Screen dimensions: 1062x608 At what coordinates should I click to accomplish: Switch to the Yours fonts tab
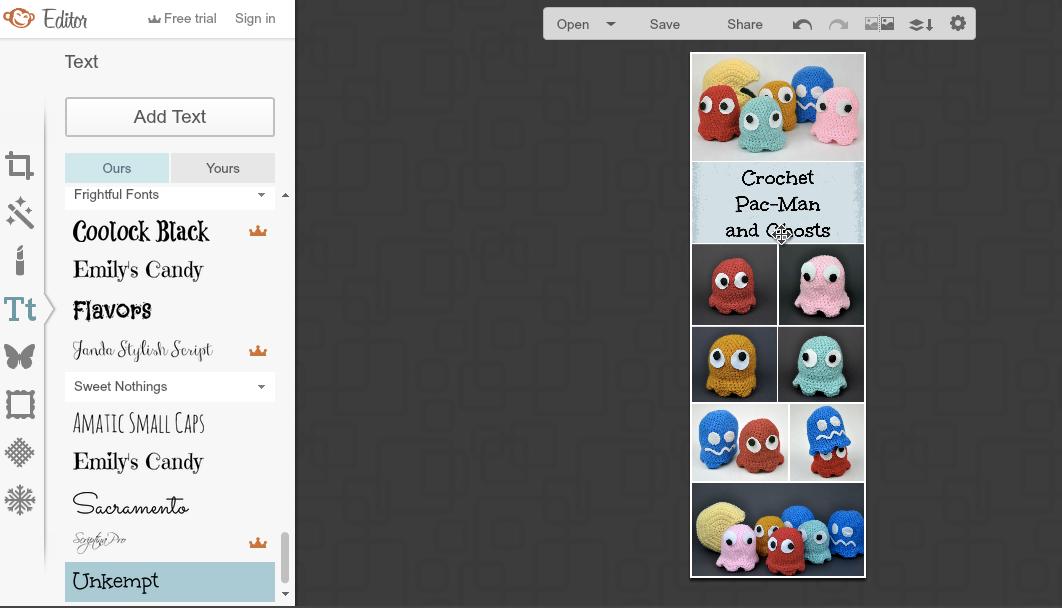pyautogui.click(x=222, y=168)
